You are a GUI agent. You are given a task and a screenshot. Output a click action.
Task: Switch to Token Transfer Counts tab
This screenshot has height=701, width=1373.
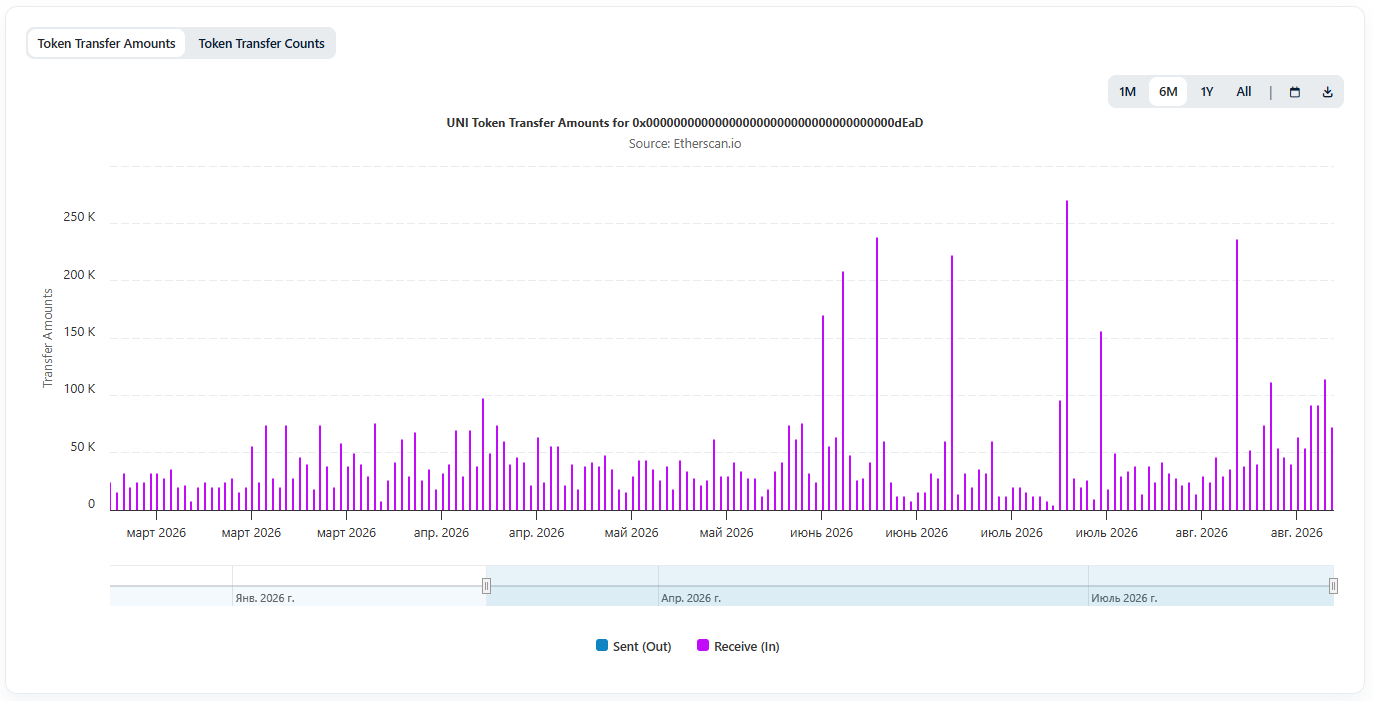[x=262, y=43]
